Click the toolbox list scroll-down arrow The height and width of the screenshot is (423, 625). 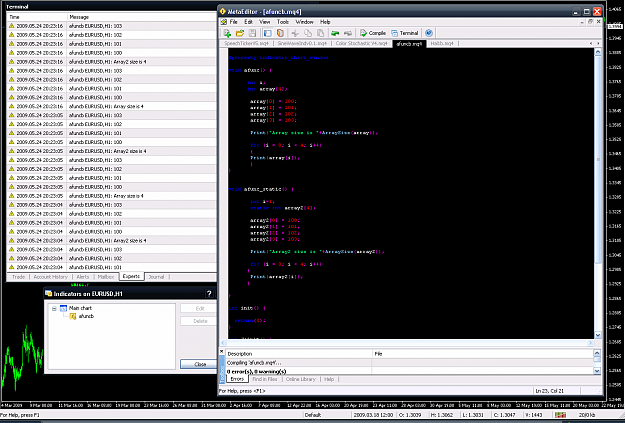597,371
